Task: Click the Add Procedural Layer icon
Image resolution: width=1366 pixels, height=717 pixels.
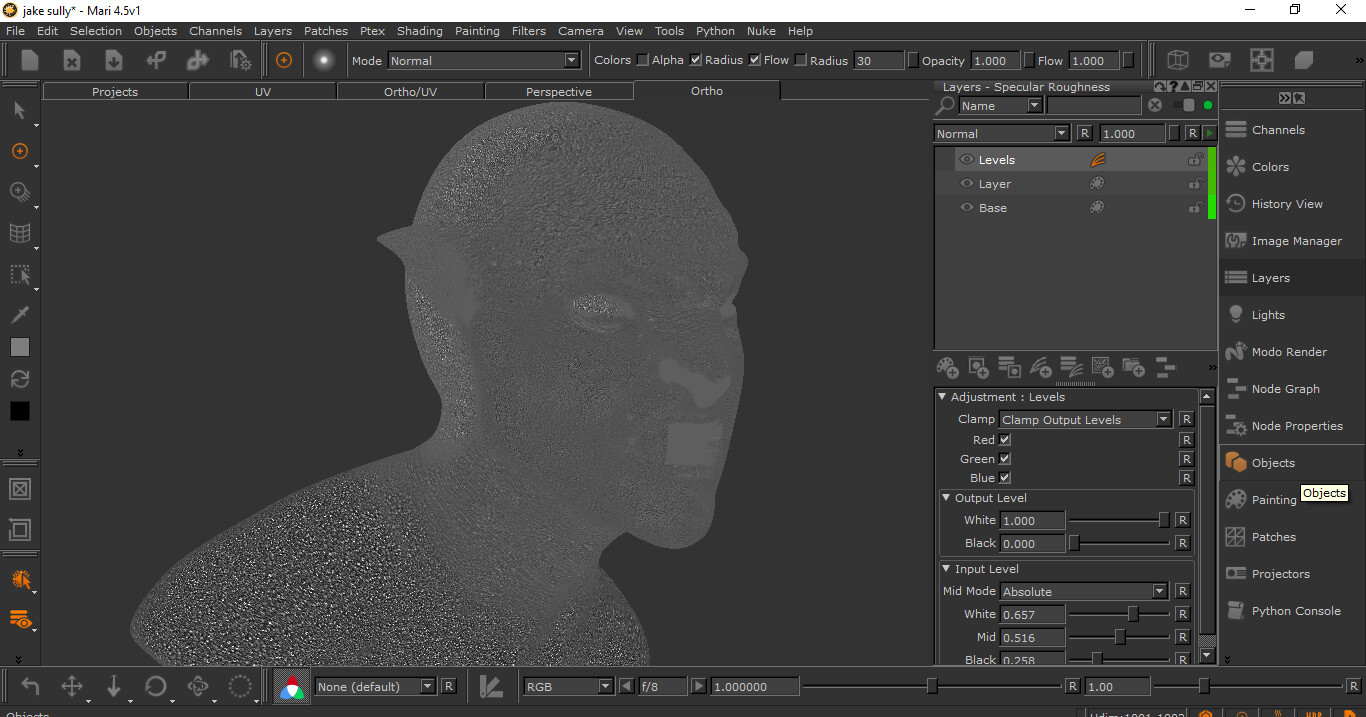Action: [x=1102, y=368]
